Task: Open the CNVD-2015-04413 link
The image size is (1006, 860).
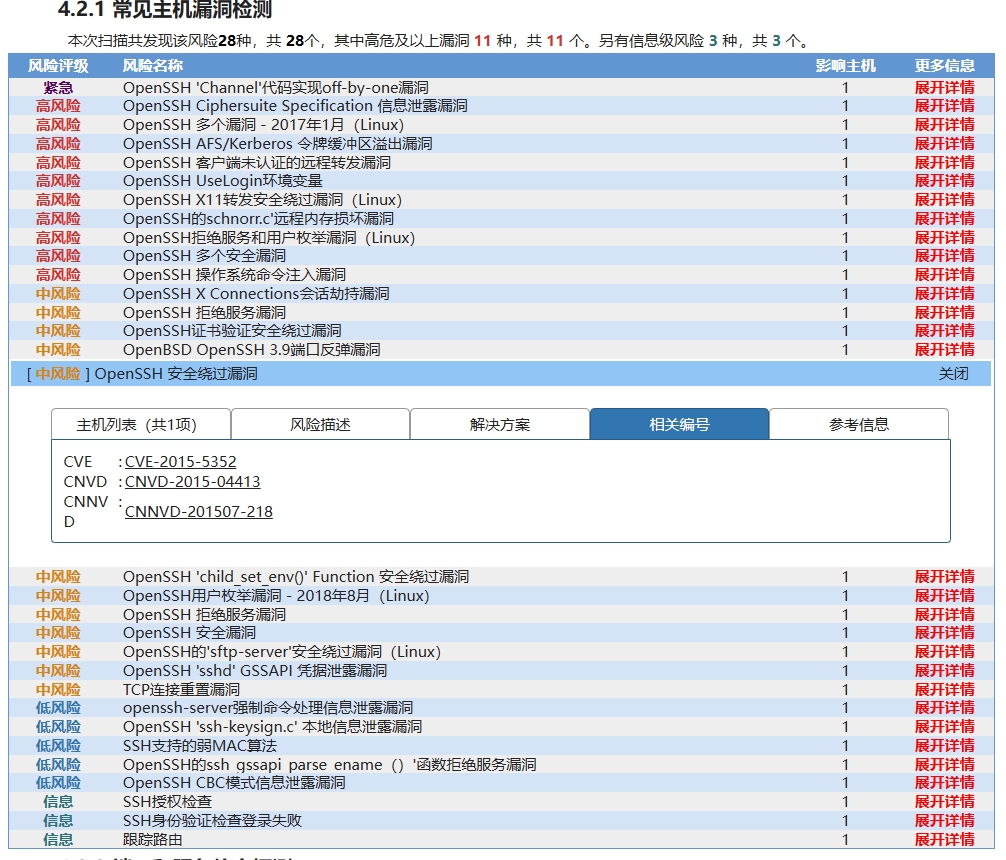Action: click(192, 481)
